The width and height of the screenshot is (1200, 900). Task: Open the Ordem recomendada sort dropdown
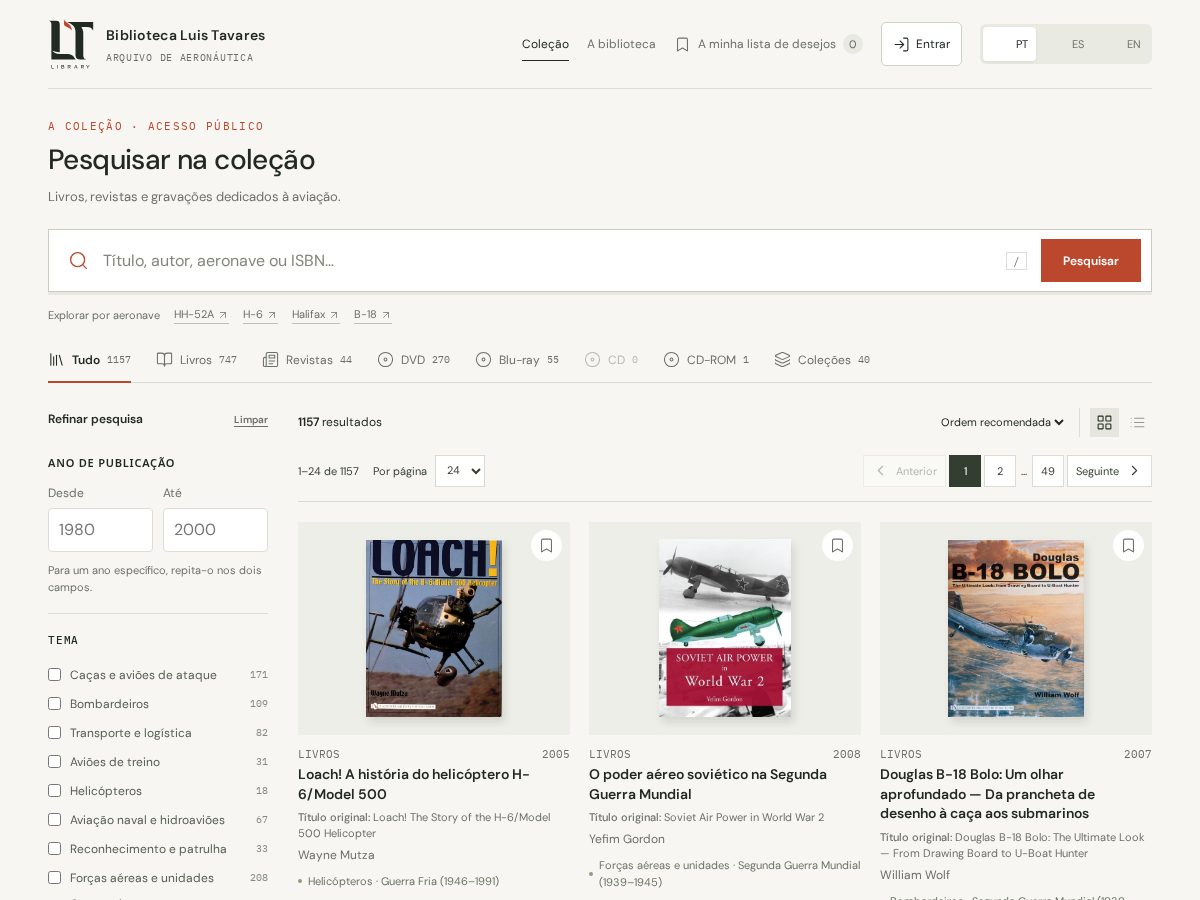click(1002, 422)
